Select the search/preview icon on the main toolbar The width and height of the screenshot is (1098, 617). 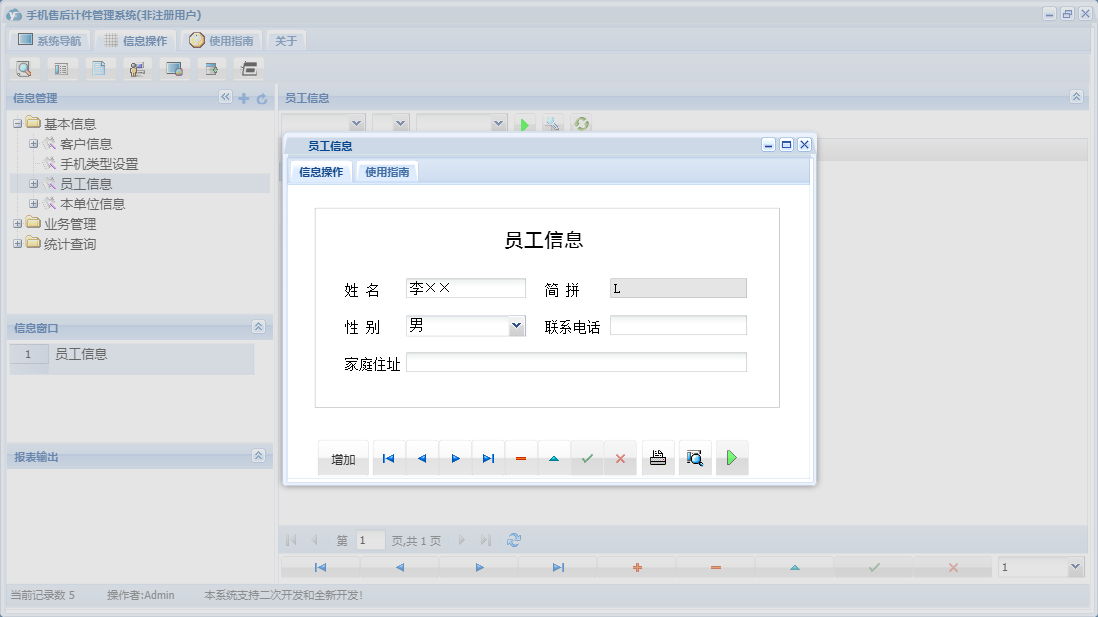pyautogui.click(x=24, y=68)
